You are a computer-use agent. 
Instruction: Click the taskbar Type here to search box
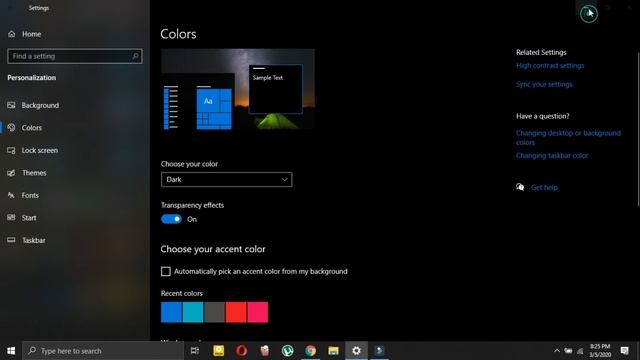(x=103, y=351)
